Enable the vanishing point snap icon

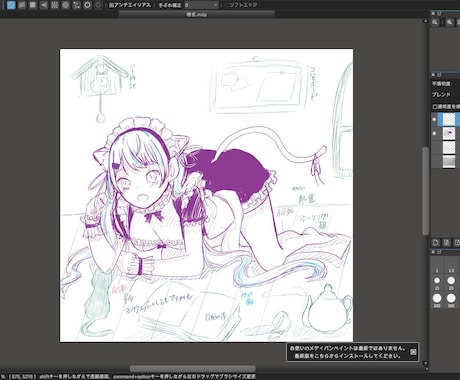(44, 5)
